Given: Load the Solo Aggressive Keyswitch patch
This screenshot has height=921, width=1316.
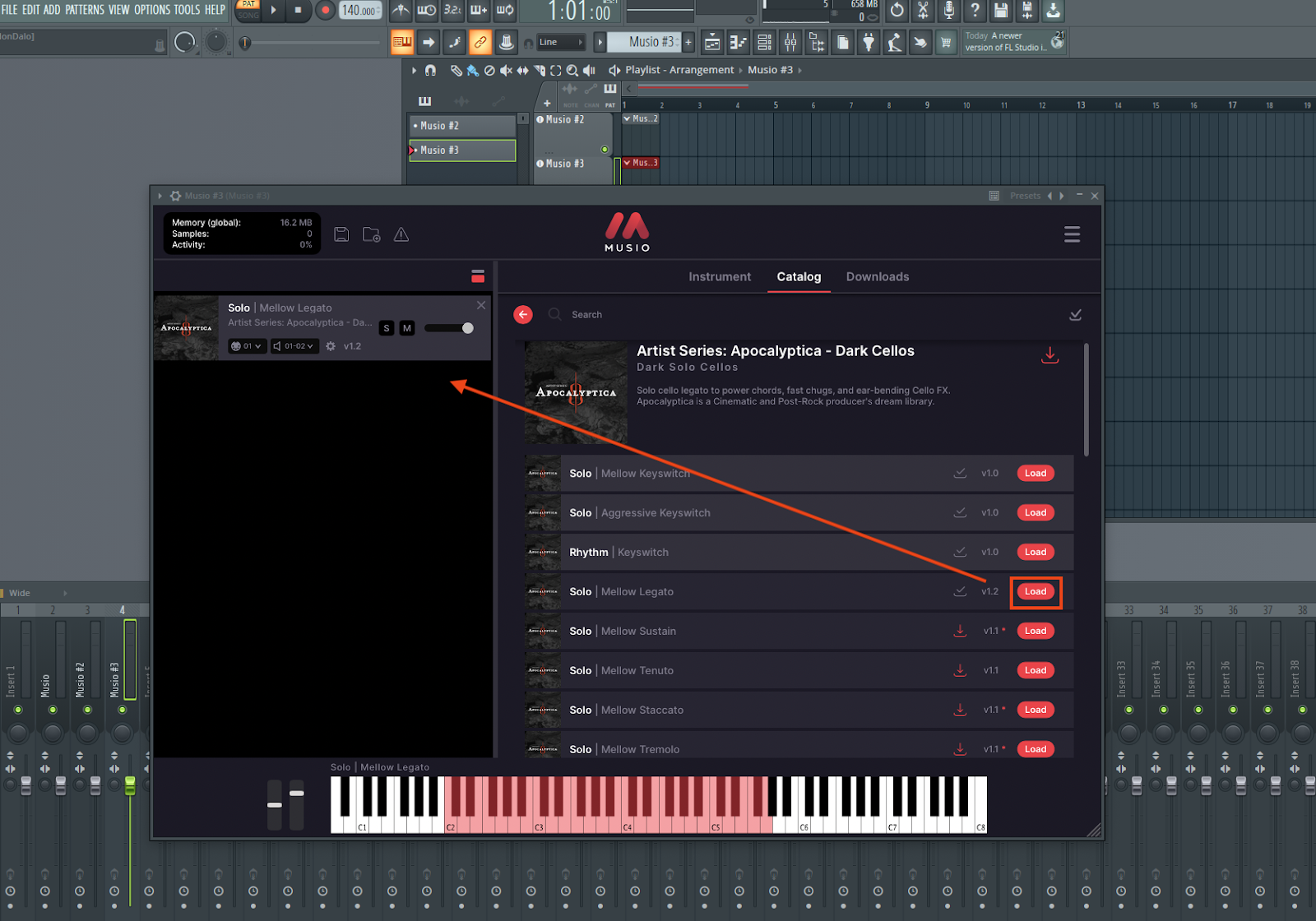Looking at the screenshot, I should (1036, 513).
